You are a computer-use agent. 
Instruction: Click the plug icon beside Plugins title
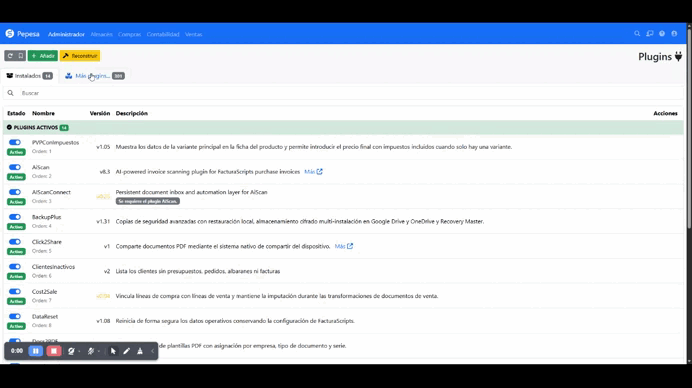click(x=678, y=57)
